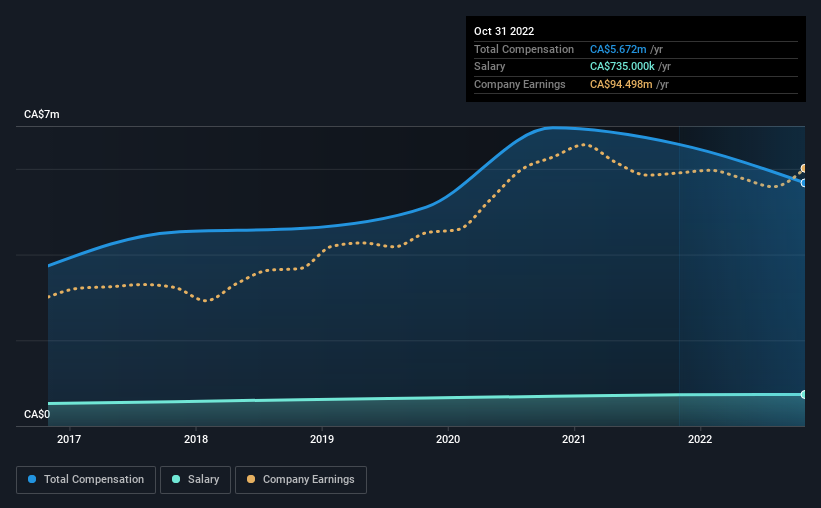
Task: Select the Company Earnings endpoint marker
Action: [804, 169]
